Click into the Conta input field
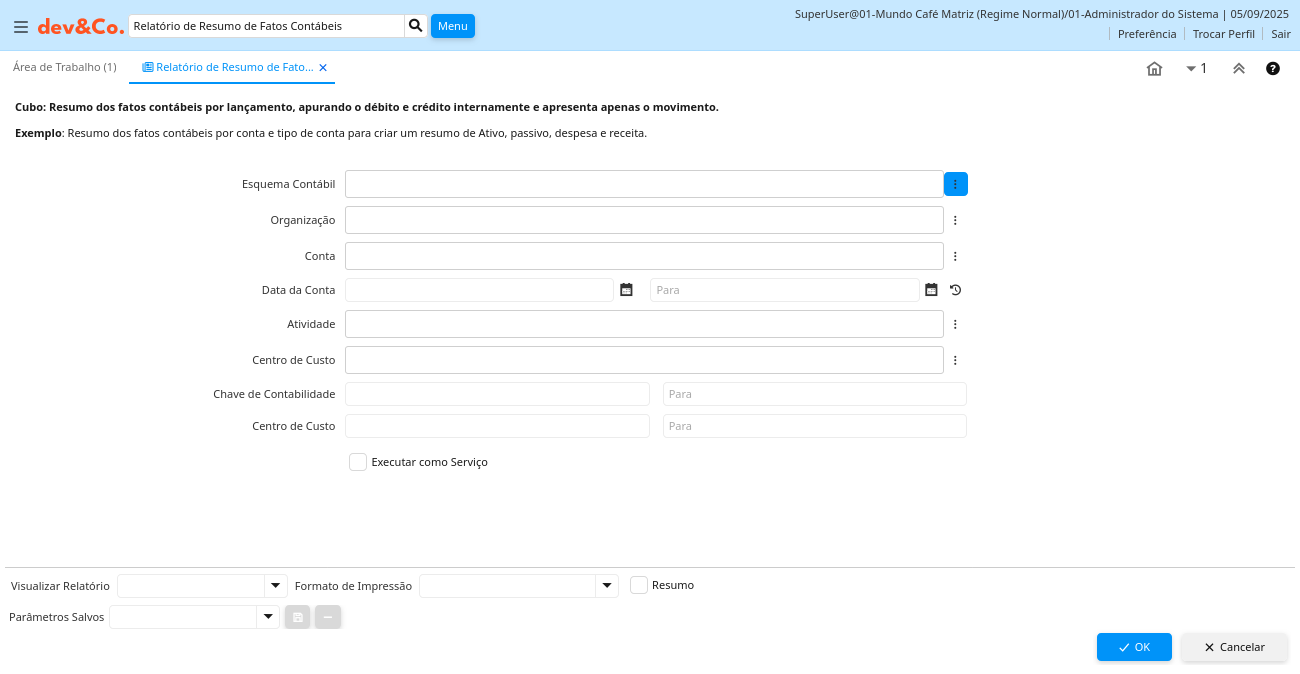The width and height of the screenshot is (1300, 674). (x=644, y=256)
